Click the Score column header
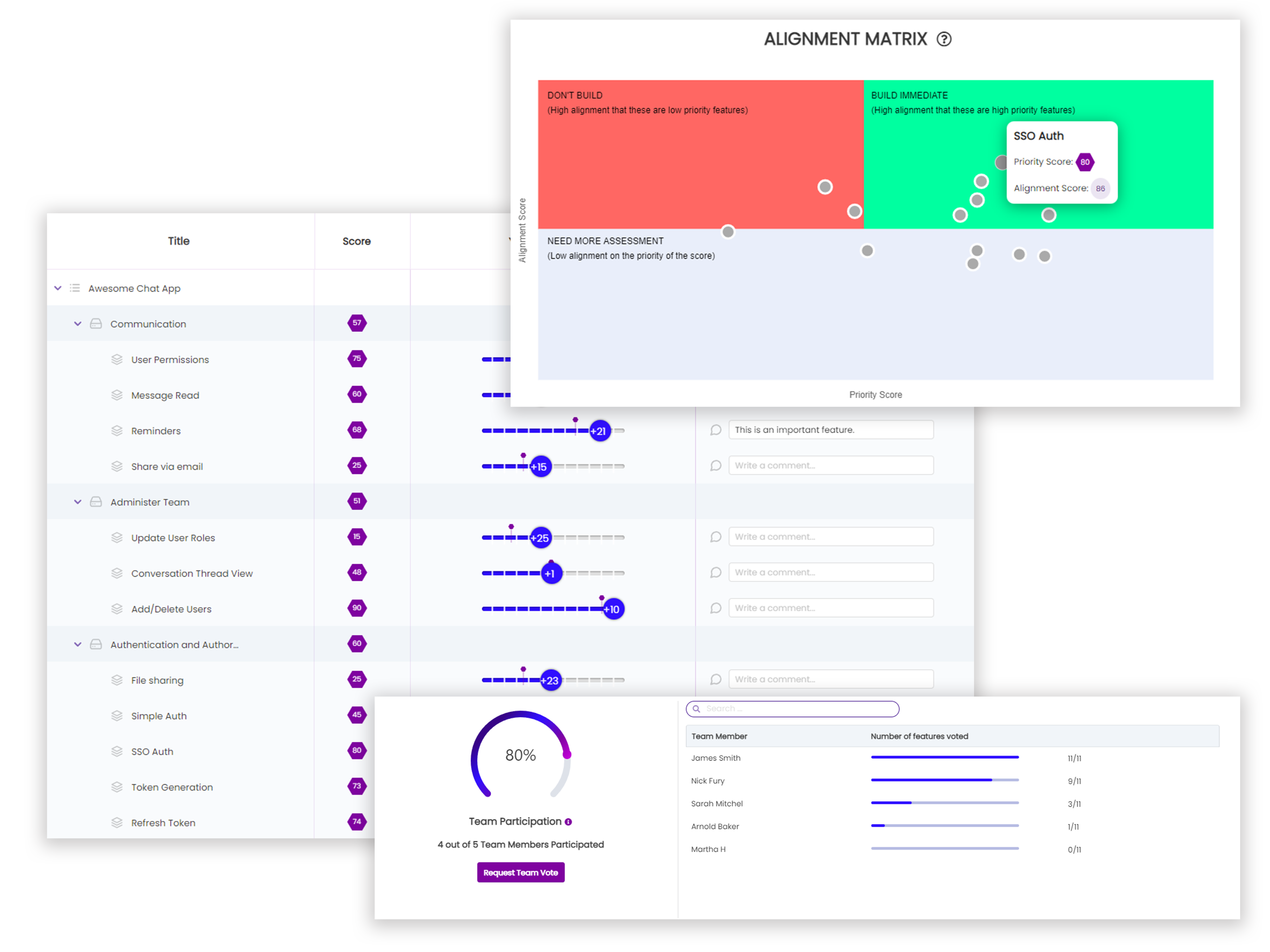 click(x=356, y=241)
